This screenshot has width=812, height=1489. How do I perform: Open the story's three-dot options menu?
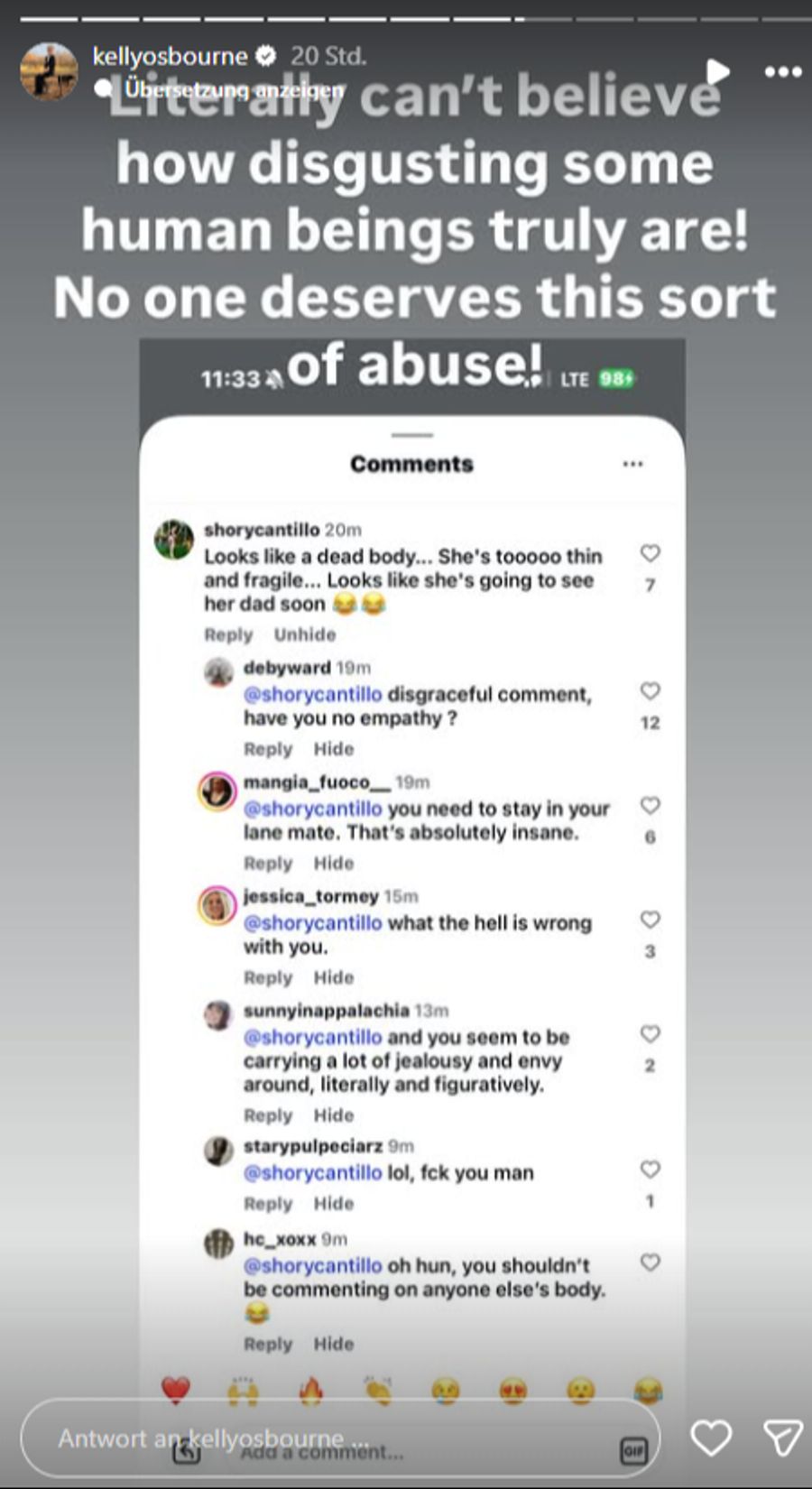(782, 72)
